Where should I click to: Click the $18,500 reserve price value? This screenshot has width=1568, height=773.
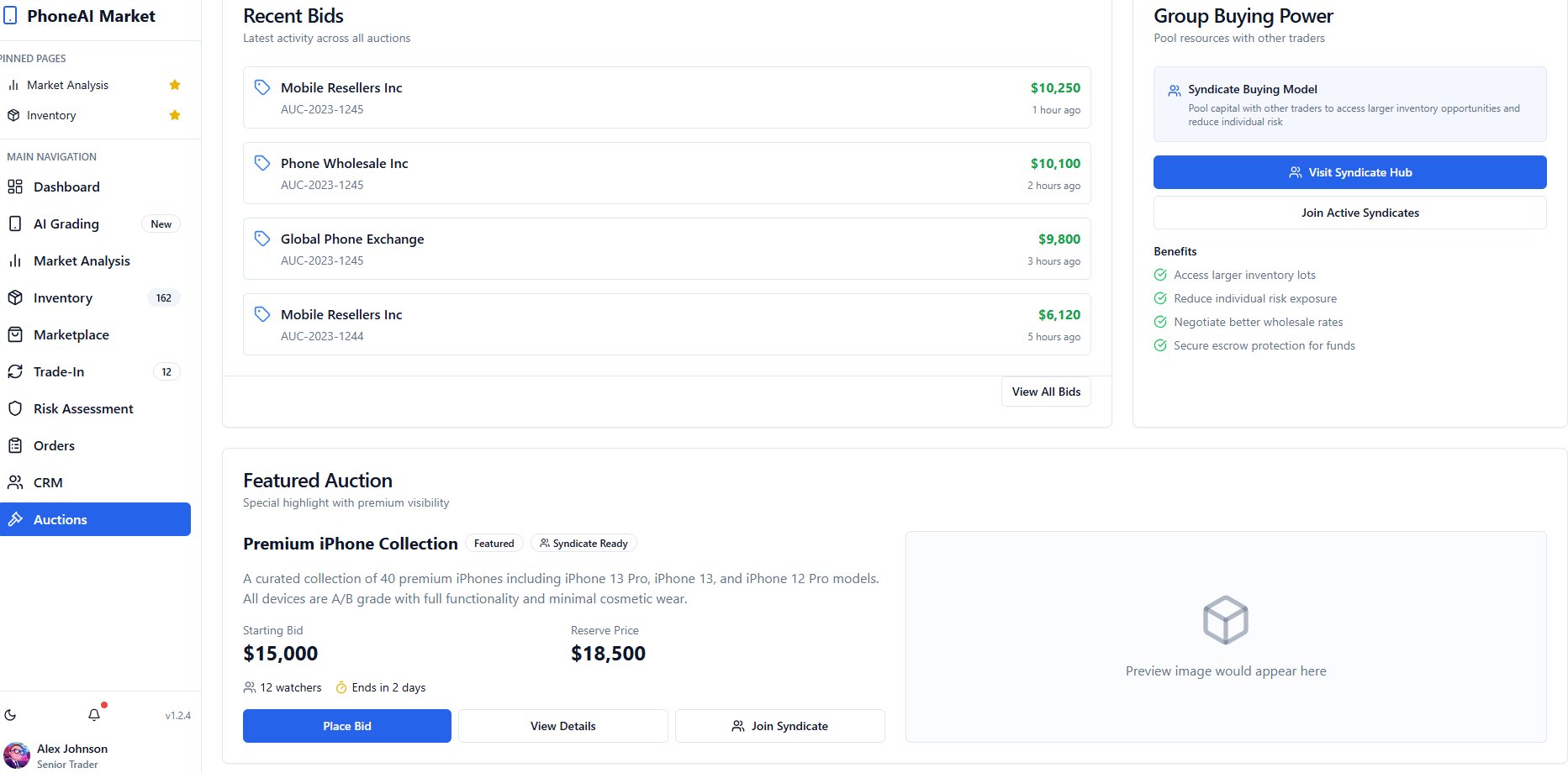(x=608, y=654)
